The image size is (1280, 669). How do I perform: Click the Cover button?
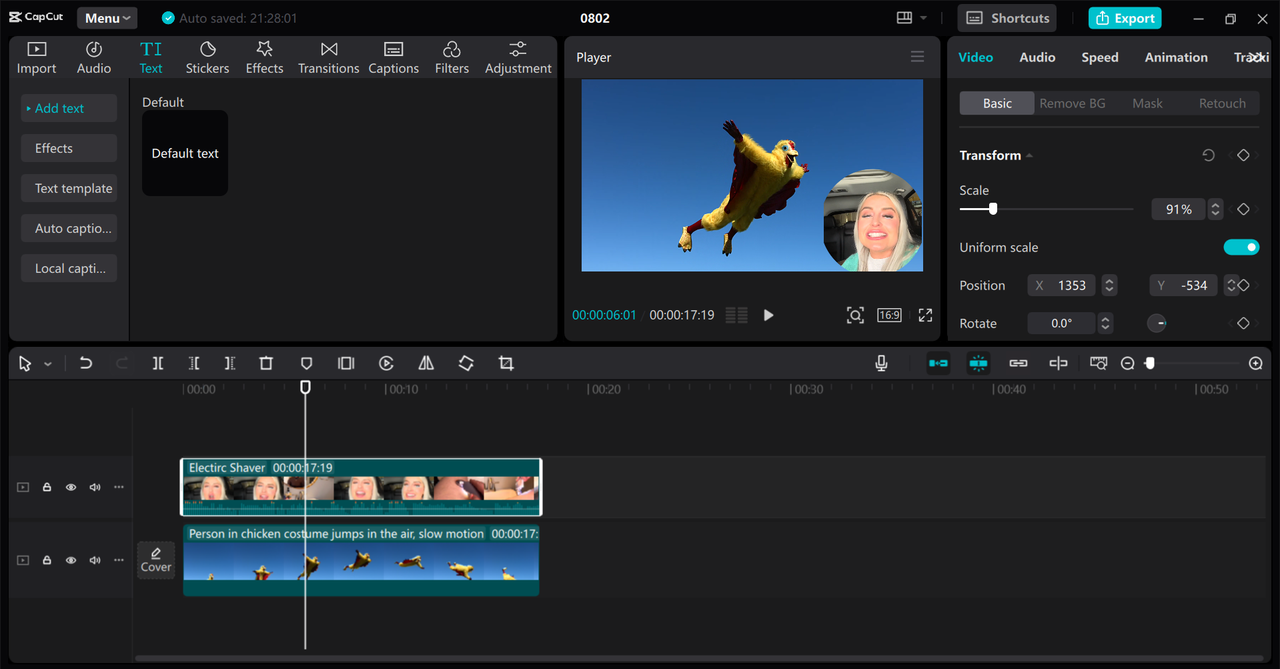156,560
